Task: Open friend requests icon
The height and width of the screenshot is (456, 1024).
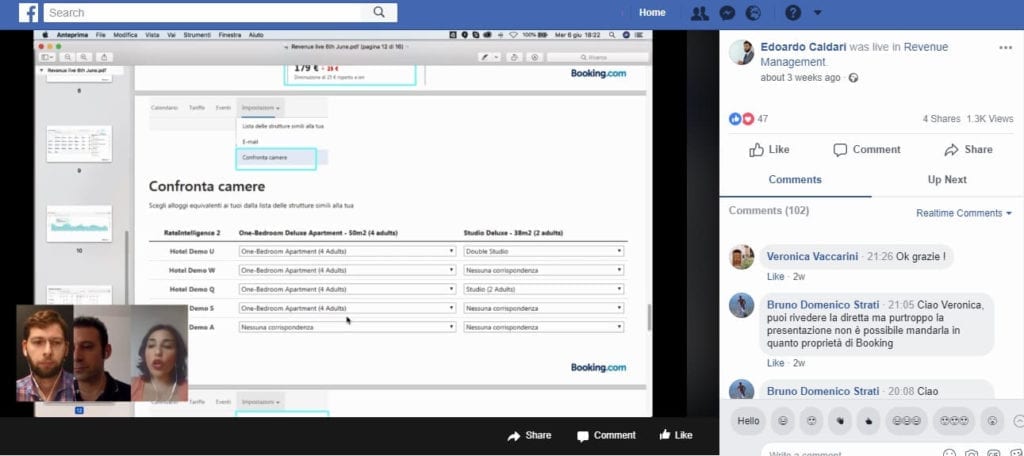Action: pyautogui.click(x=699, y=13)
